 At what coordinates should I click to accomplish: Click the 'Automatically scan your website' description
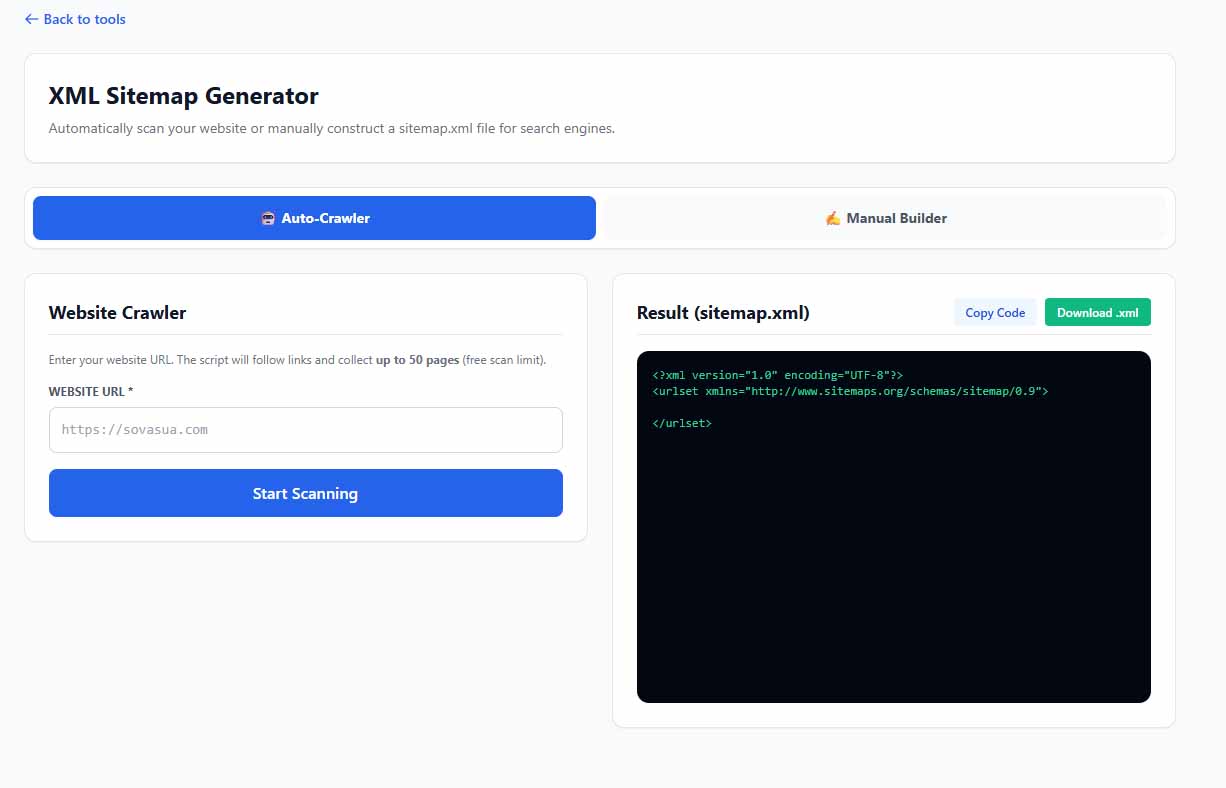(x=332, y=128)
